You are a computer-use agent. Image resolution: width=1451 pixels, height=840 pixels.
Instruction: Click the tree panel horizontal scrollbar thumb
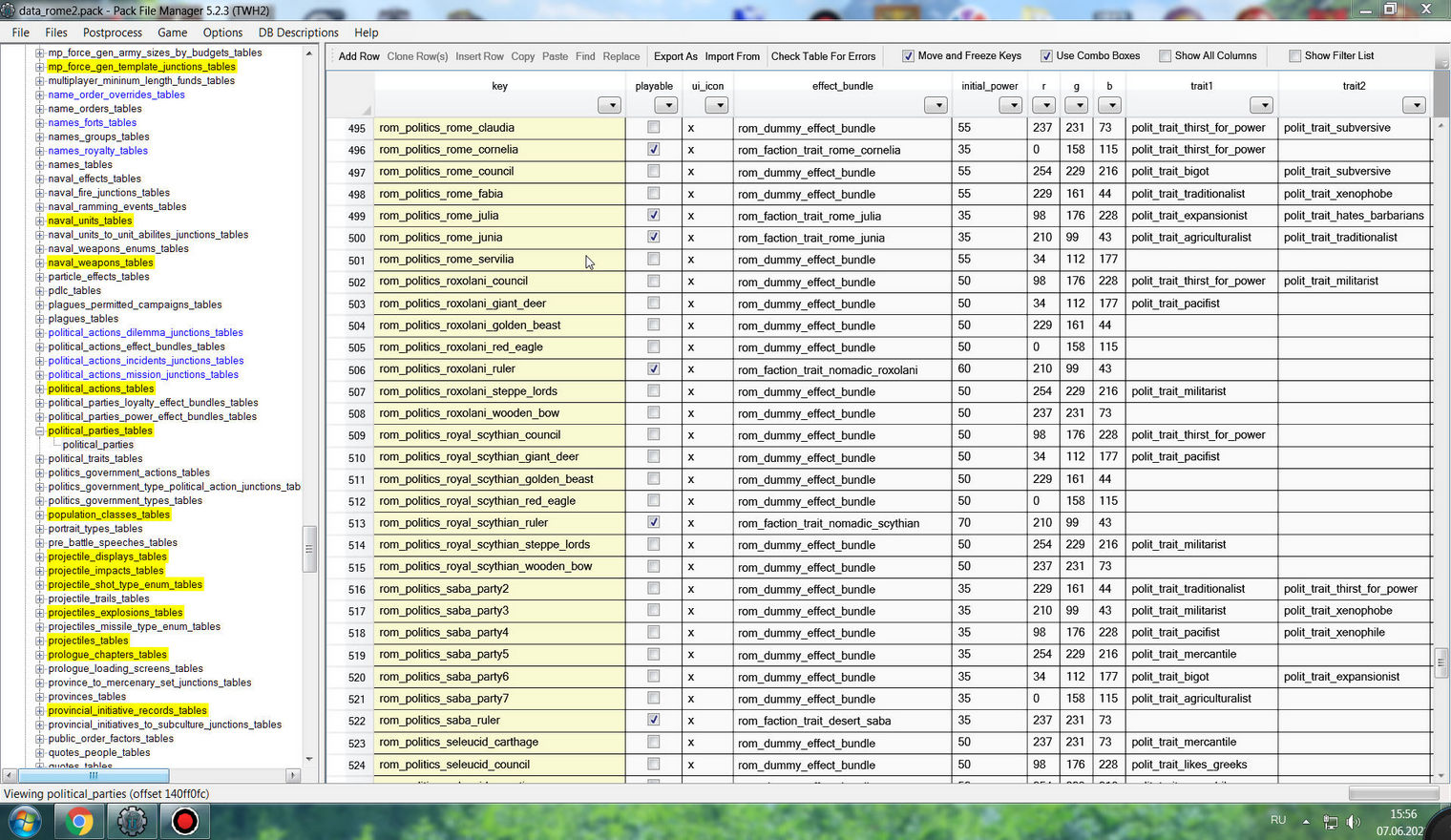(x=95, y=775)
